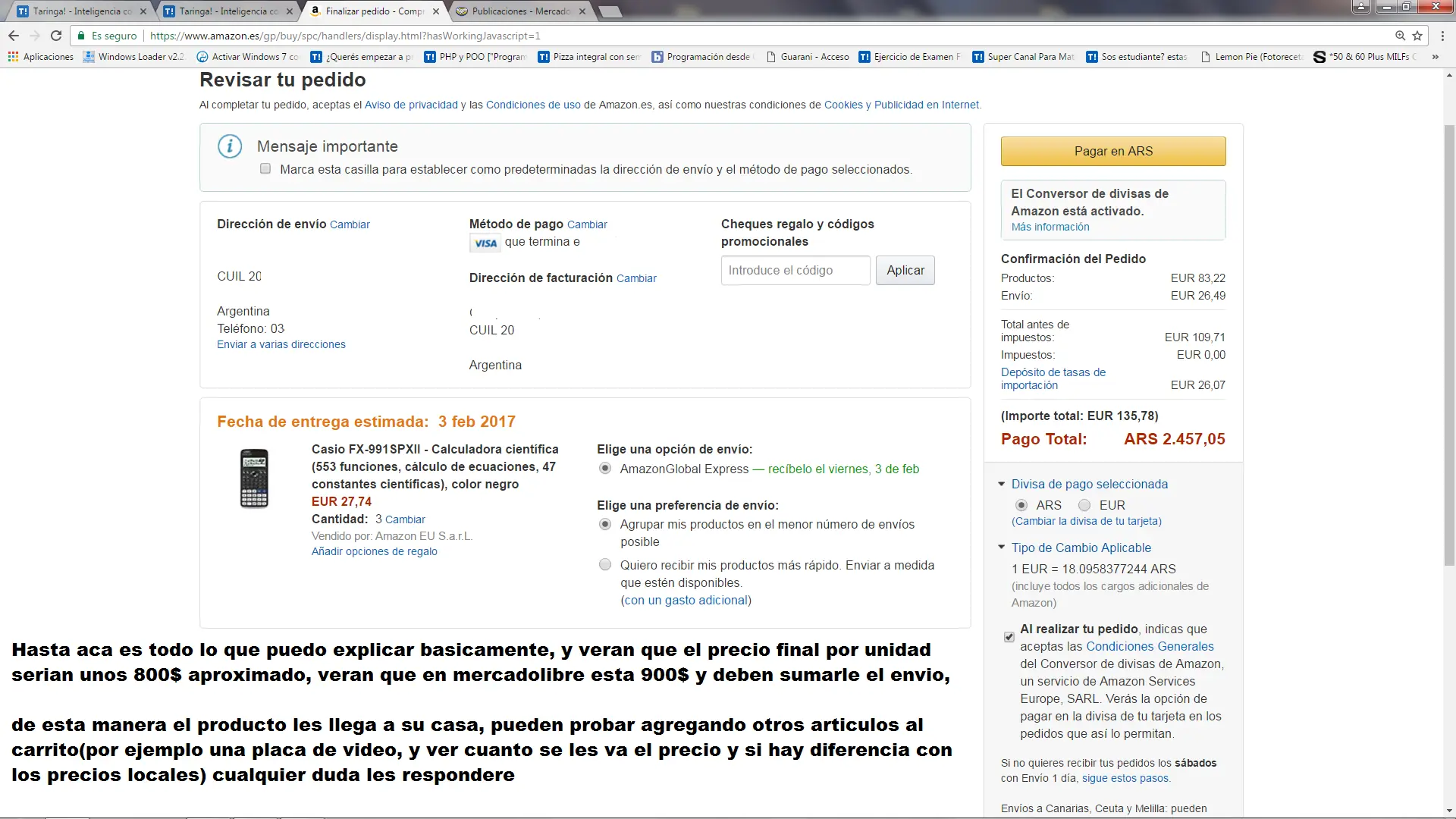Viewport: 1456px width, 819px height.
Task: Check the default address and payment box
Action: 265,169
